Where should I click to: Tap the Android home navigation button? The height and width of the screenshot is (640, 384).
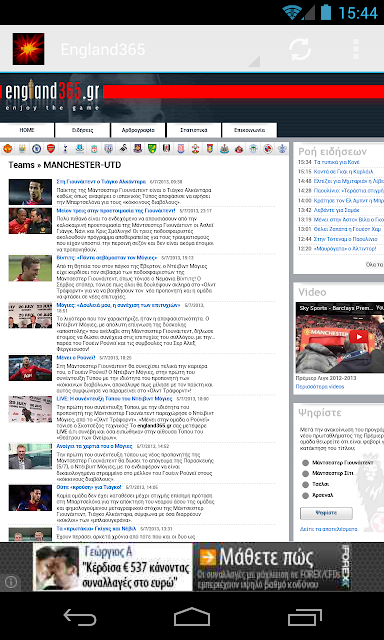[x=192, y=616]
